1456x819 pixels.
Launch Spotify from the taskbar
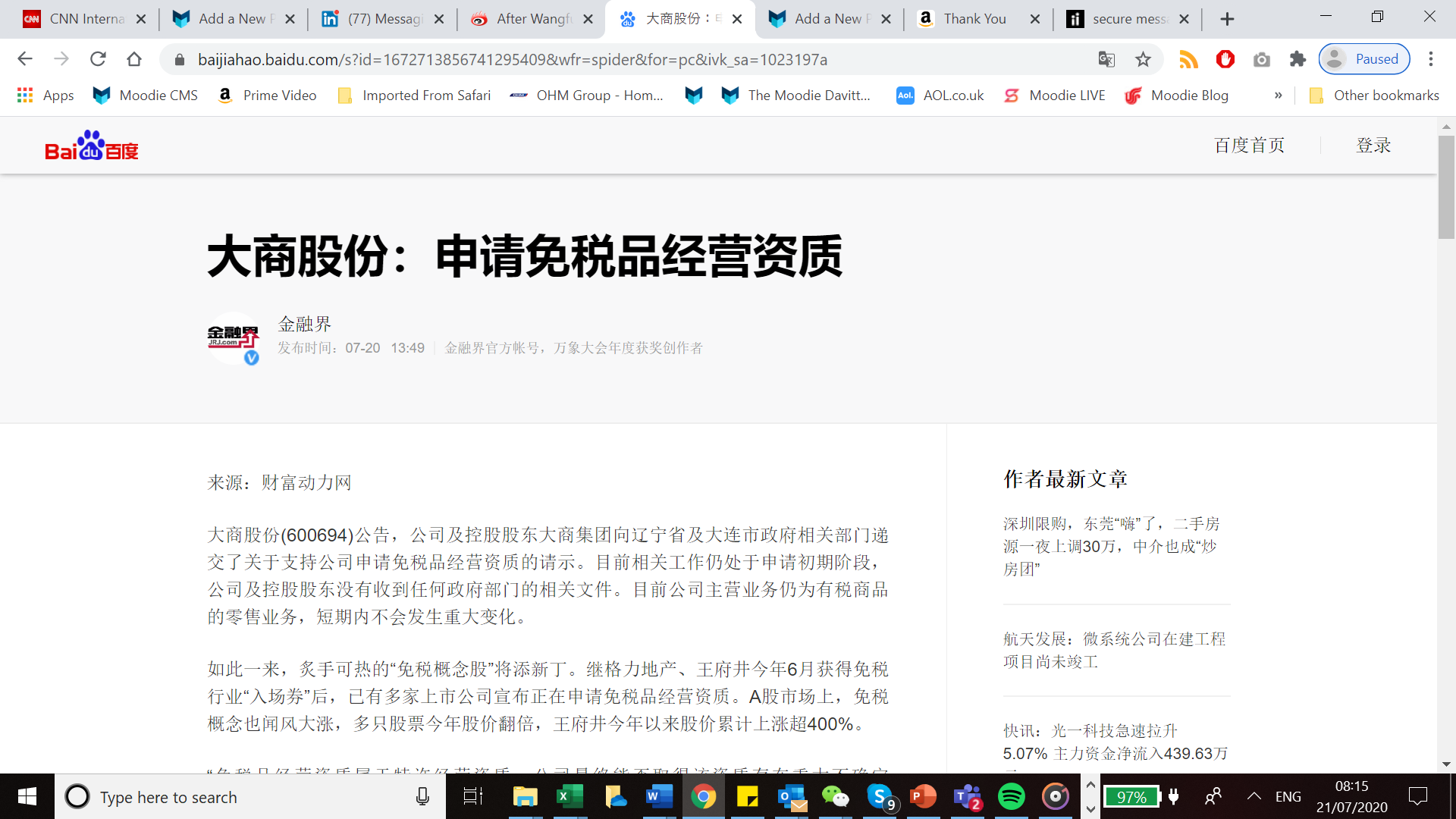point(1012,796)
